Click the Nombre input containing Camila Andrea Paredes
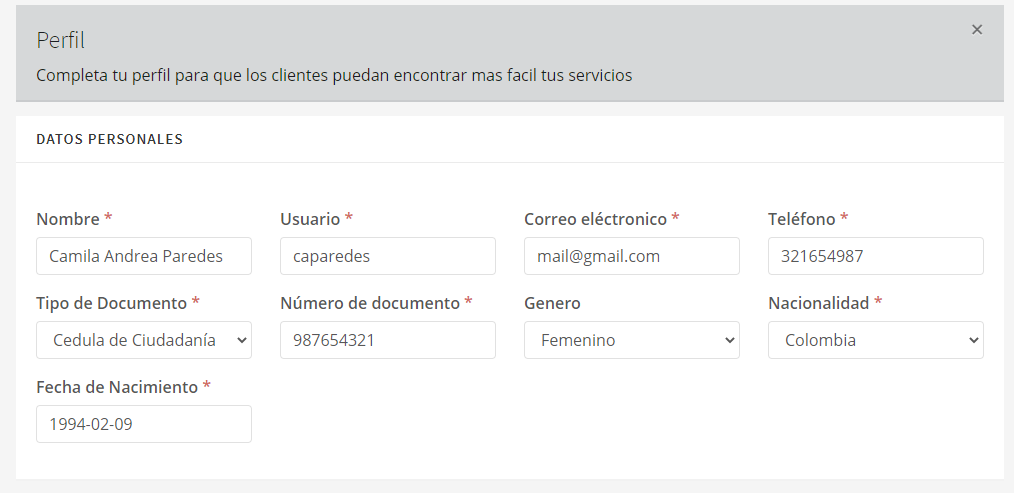 tap(143, 256)
